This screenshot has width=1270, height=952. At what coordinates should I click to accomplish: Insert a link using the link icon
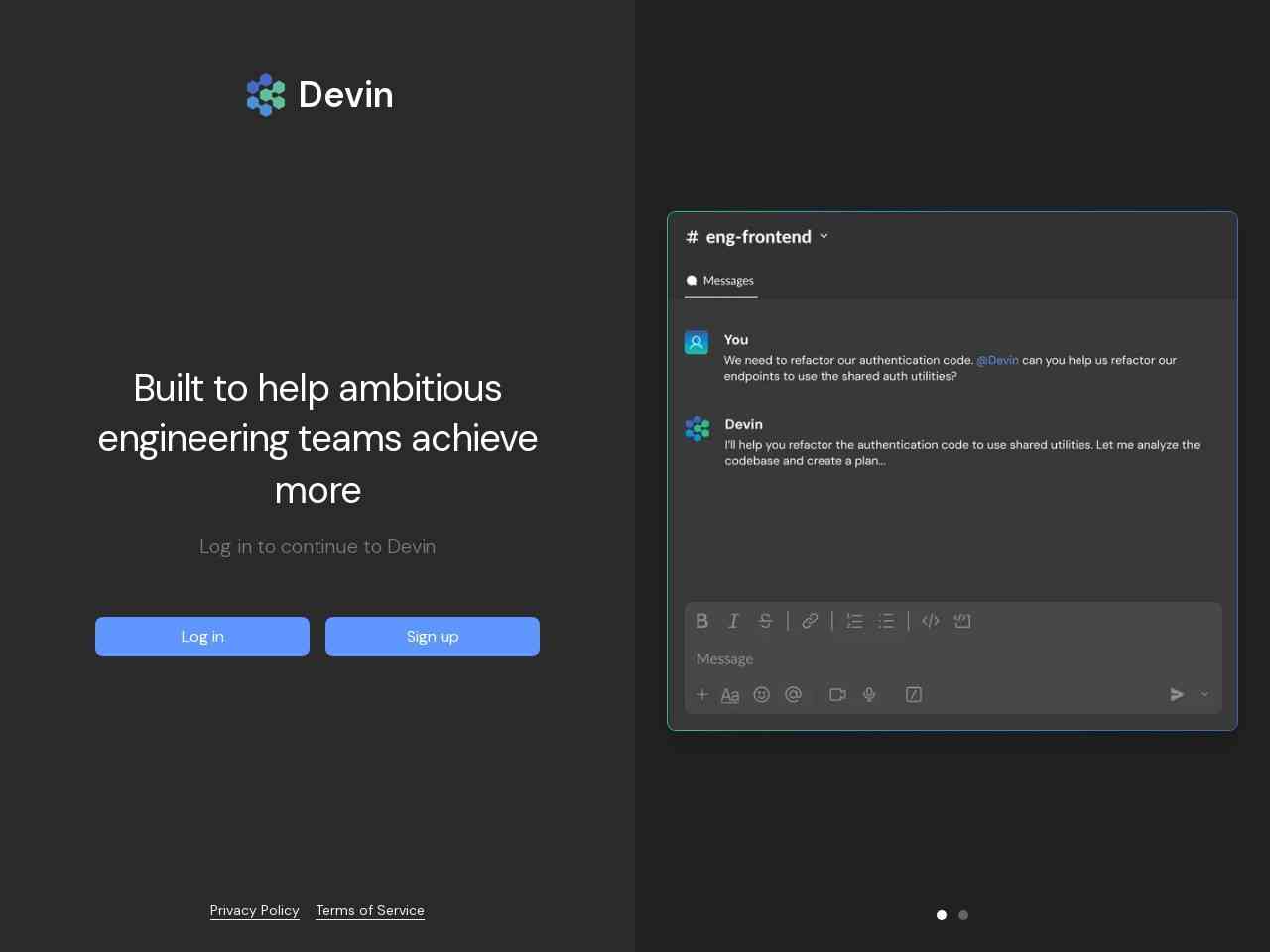coord(810,621)
